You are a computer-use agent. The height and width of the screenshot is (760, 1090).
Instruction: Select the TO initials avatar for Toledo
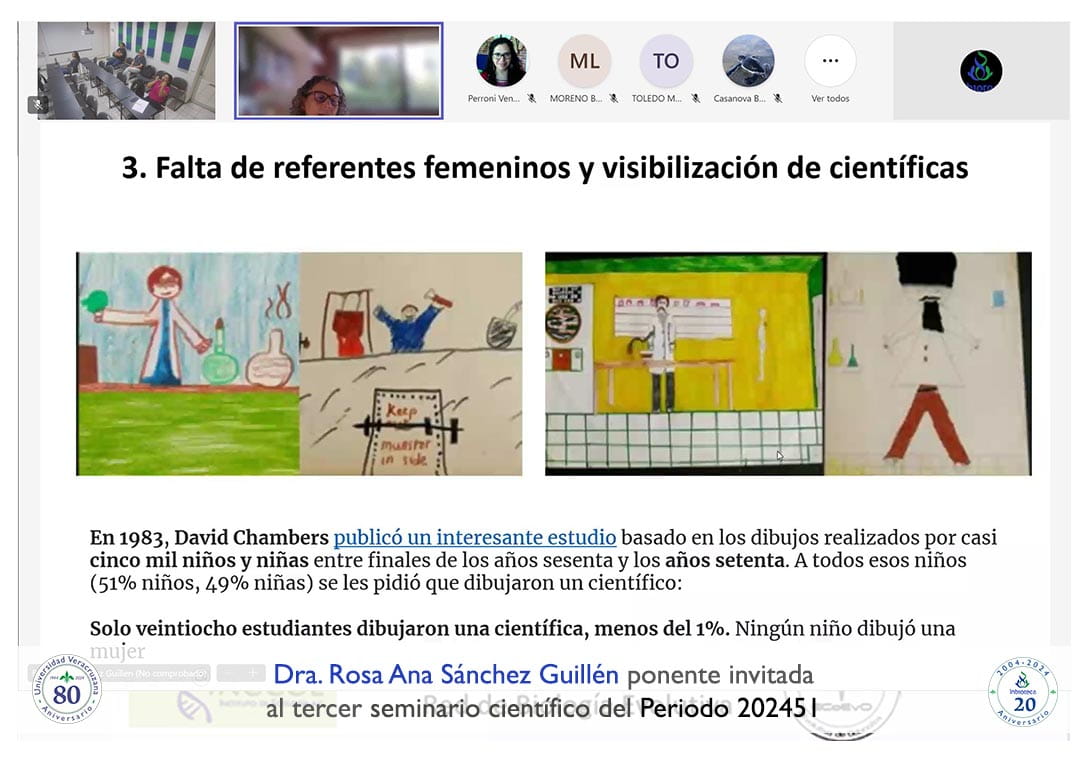tap(666, 61)
